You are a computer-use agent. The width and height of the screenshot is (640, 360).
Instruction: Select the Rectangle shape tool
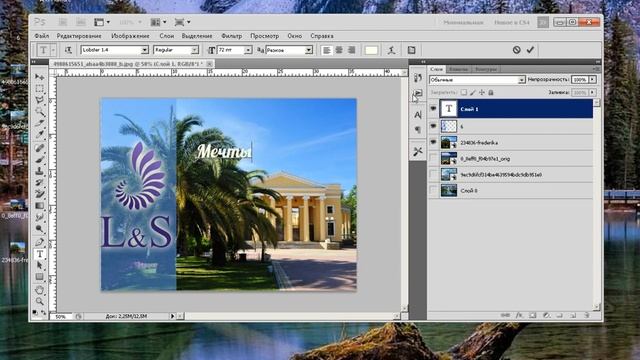tap(40, 277)
